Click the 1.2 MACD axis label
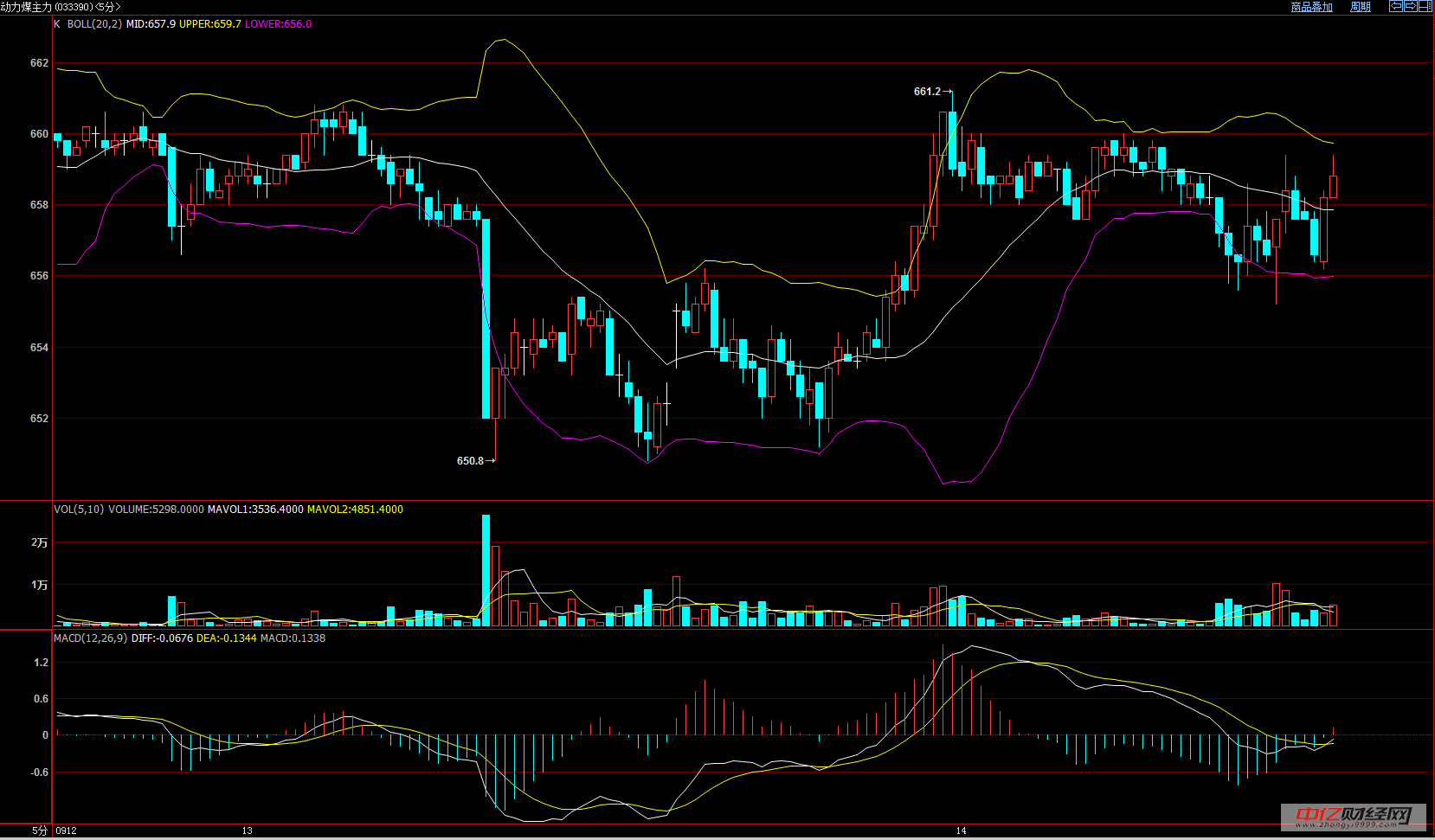The width and height of the screenshot is (1435, 840). pyautogui.click(x=41, y=663)
